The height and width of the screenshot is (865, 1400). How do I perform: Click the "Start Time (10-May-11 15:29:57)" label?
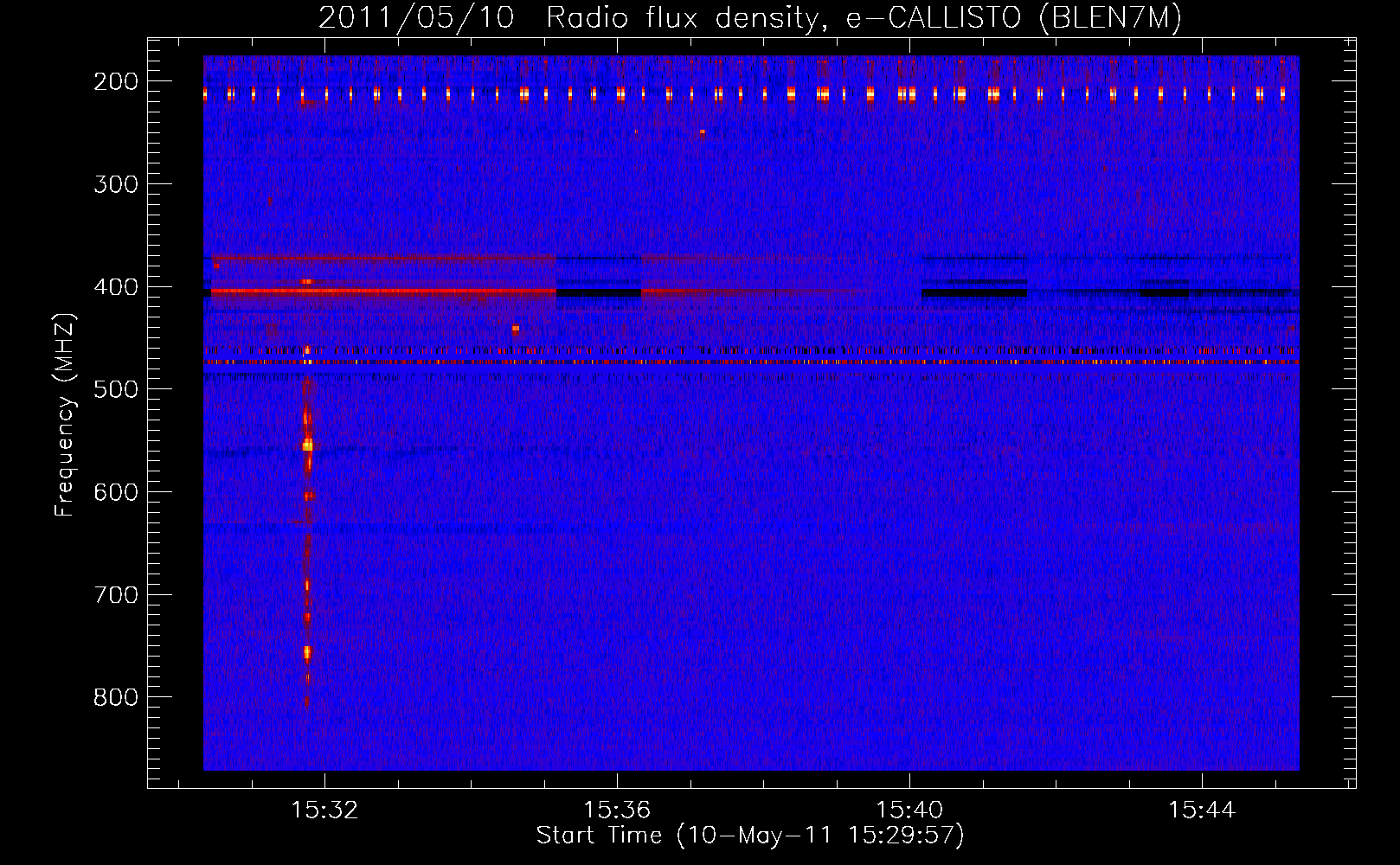point(750,835)
